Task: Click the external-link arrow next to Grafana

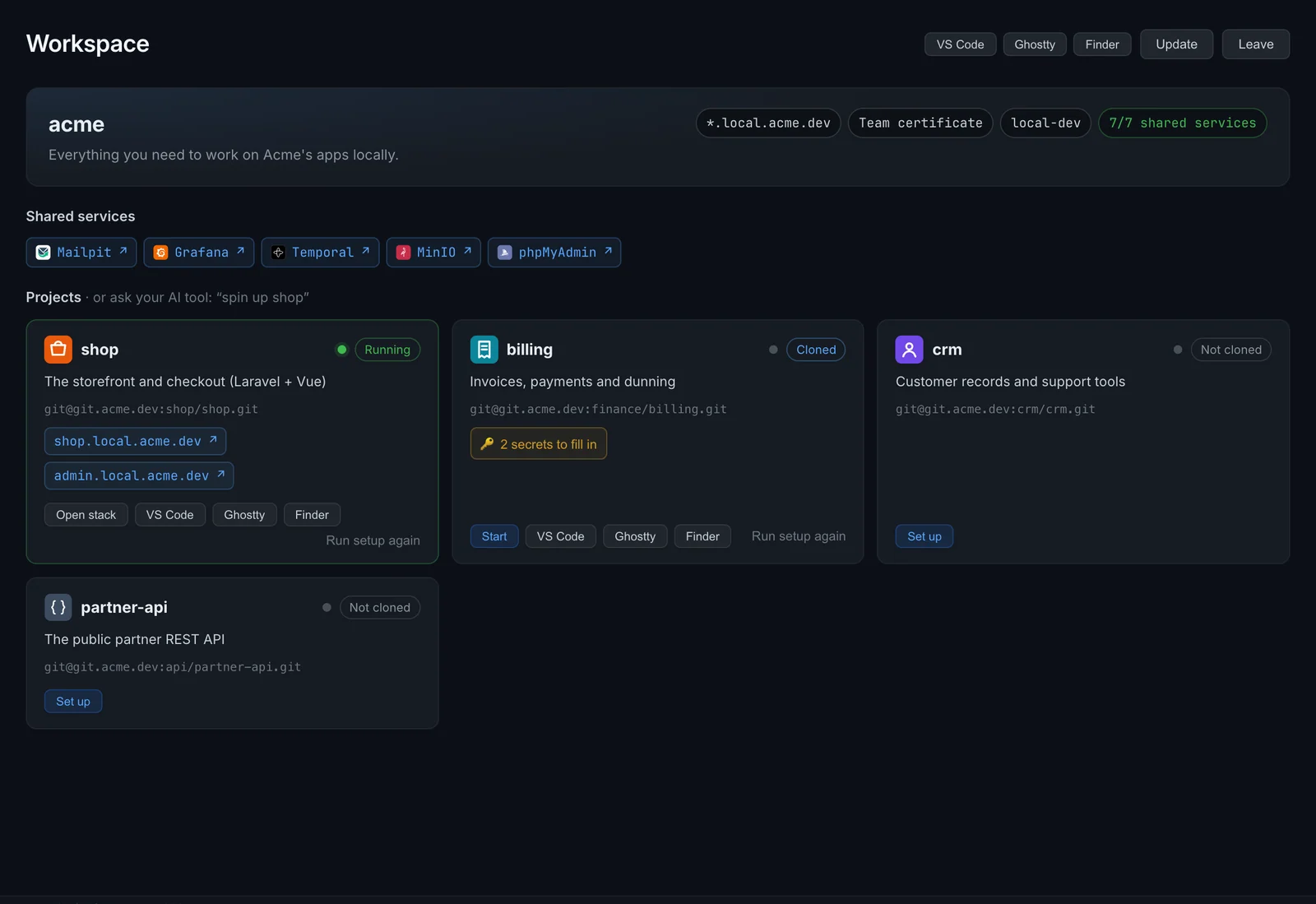Action: coord(241,251)
